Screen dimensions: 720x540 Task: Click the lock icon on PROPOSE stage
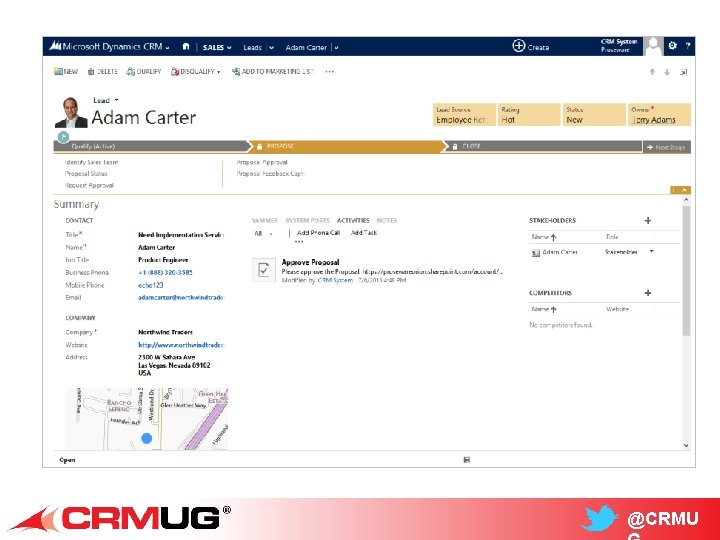259,146
